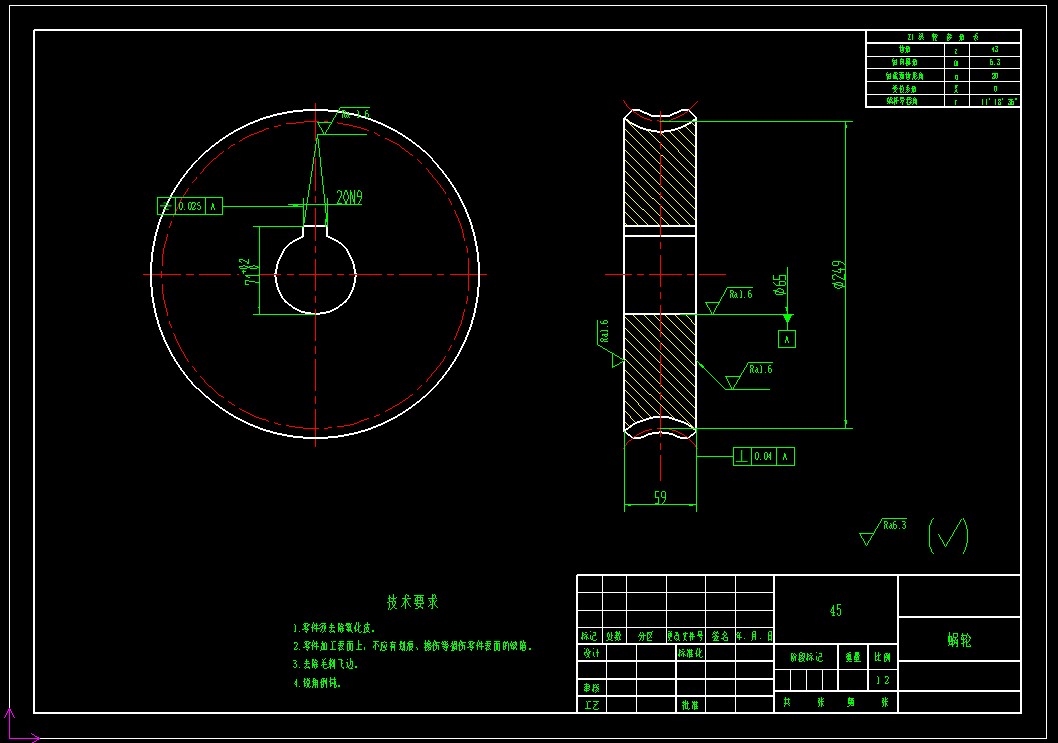This screenshot has height=743, width=1058.
Task: Click tooth count value 43 in table
Action: pyautogui.click(x=995, y=49)
